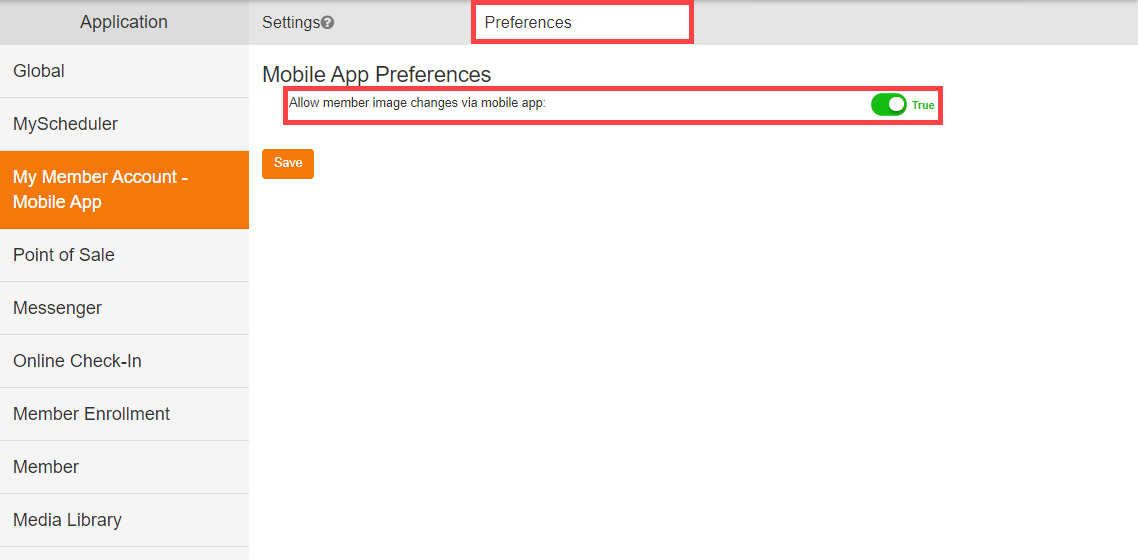Open the Preferences tab
The width and height of the screenshot is (1138, 560).
coord(582,22)
